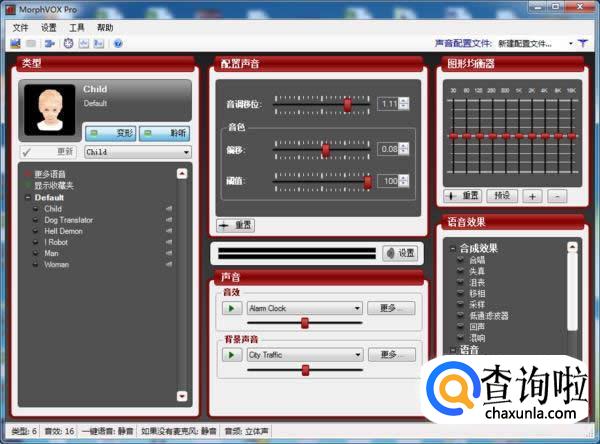Open the 工具 menu
The height and width of the screenshot is (444, 600).
point(77,28)
